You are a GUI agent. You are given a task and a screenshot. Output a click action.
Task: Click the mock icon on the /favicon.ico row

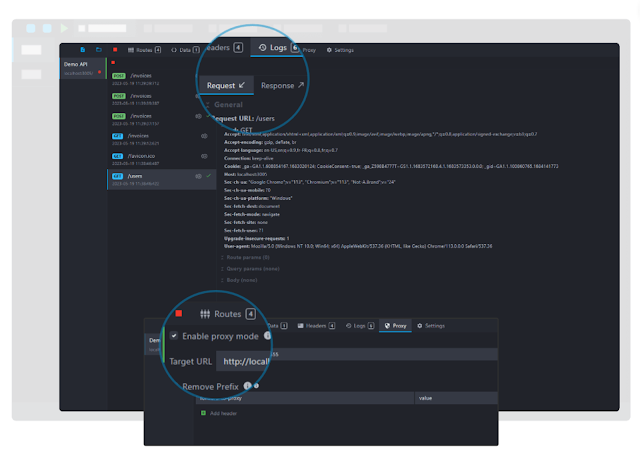pos(204,156)
